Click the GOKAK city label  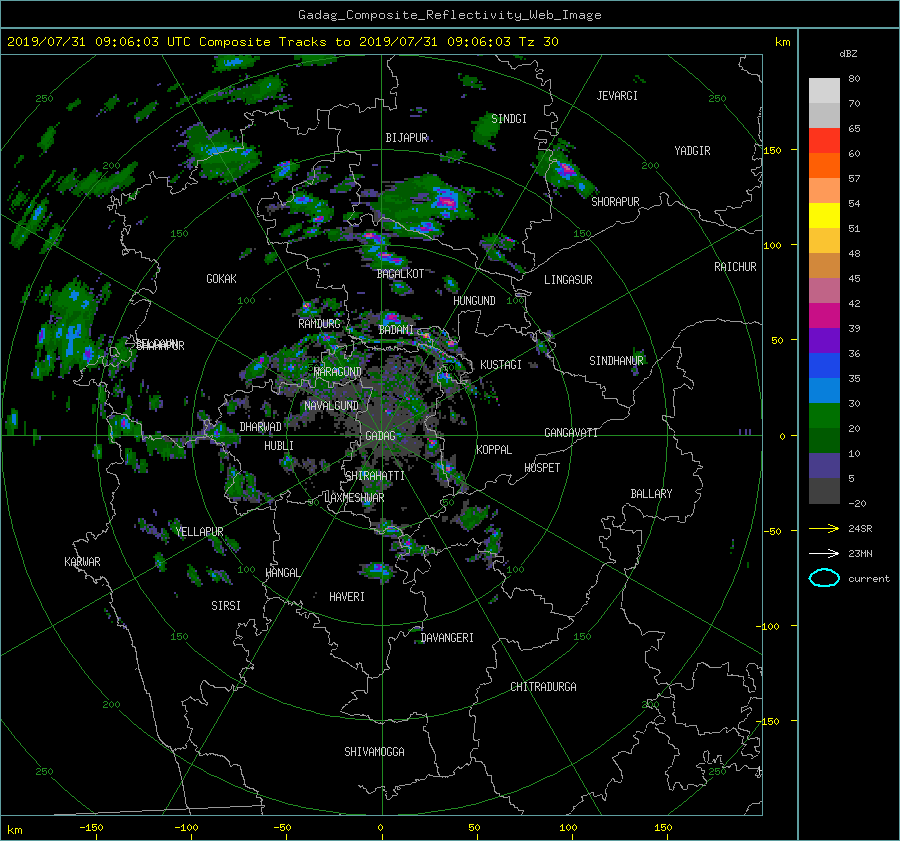[x=221, y=279]
